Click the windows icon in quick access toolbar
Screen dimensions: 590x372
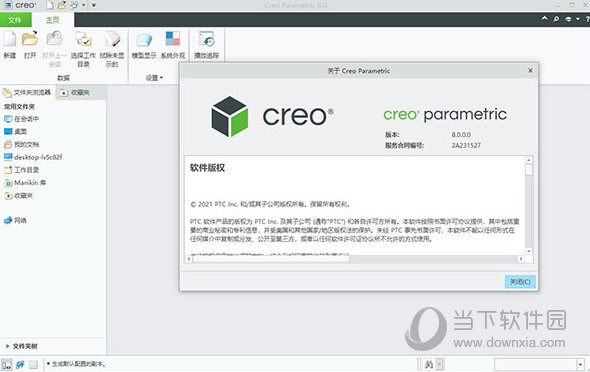pyautogui.click(x=75, y=5)
